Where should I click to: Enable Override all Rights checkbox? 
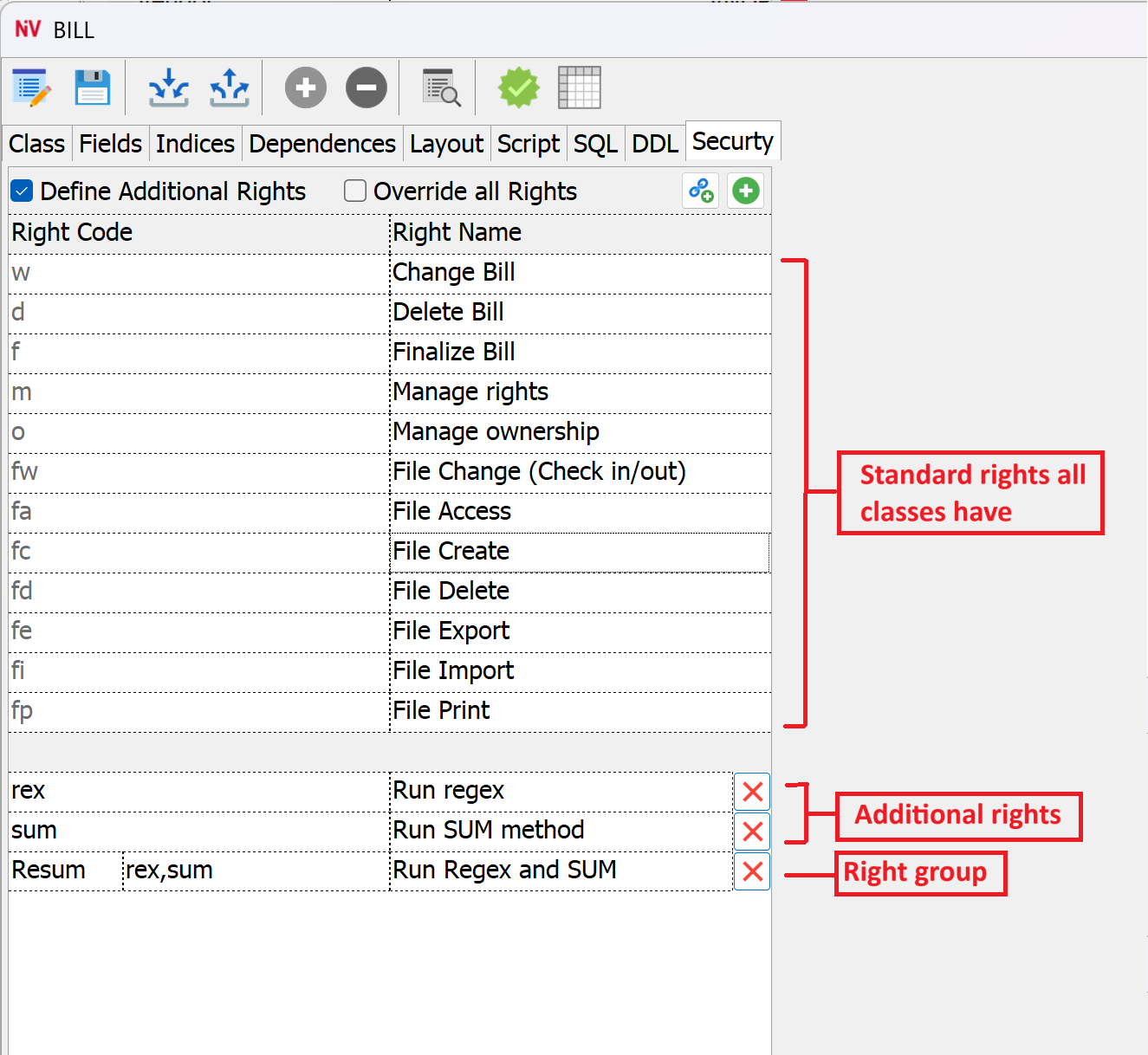355,191
